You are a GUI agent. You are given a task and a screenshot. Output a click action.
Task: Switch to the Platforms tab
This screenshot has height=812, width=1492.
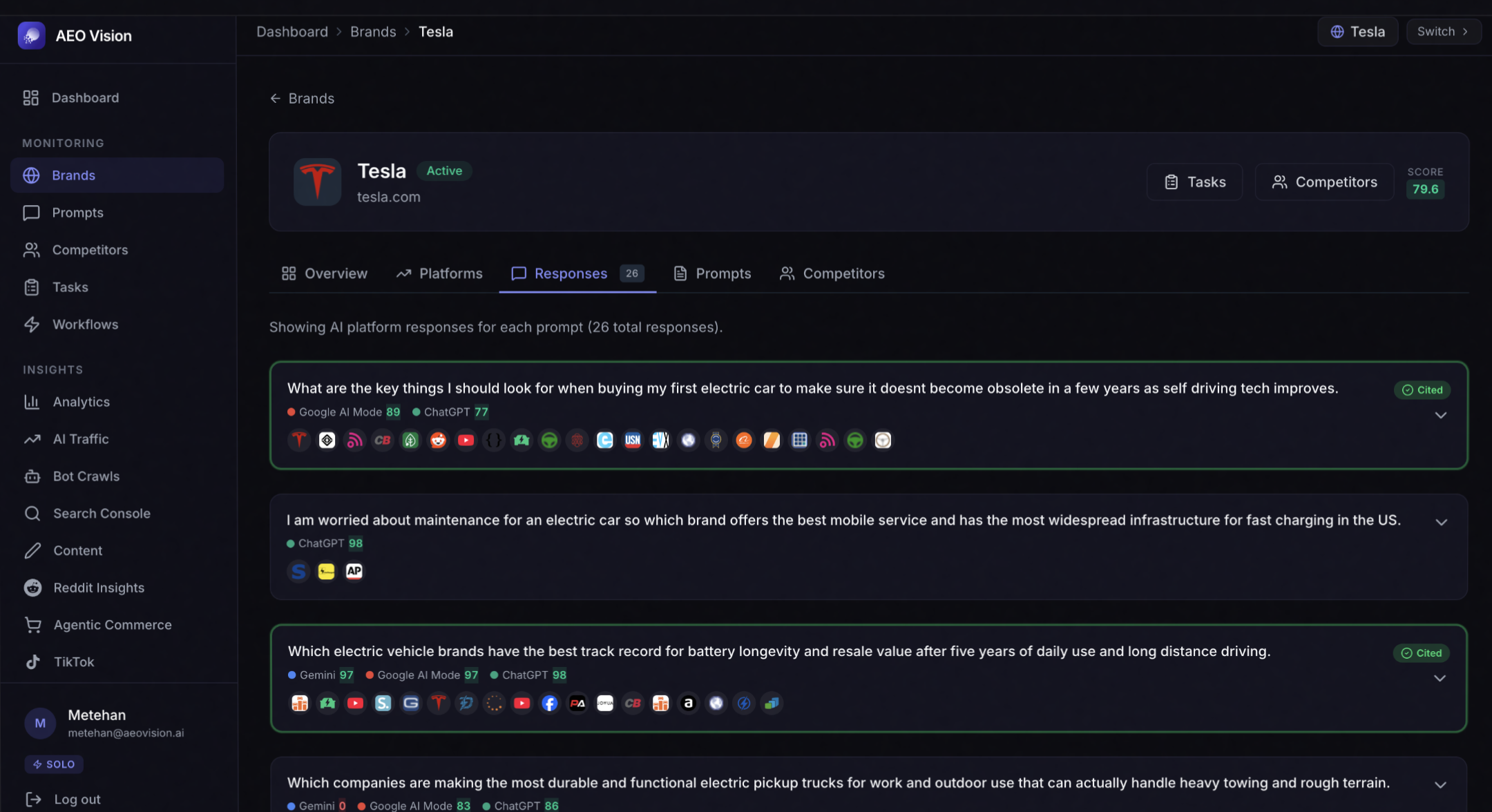pos(439,273)
